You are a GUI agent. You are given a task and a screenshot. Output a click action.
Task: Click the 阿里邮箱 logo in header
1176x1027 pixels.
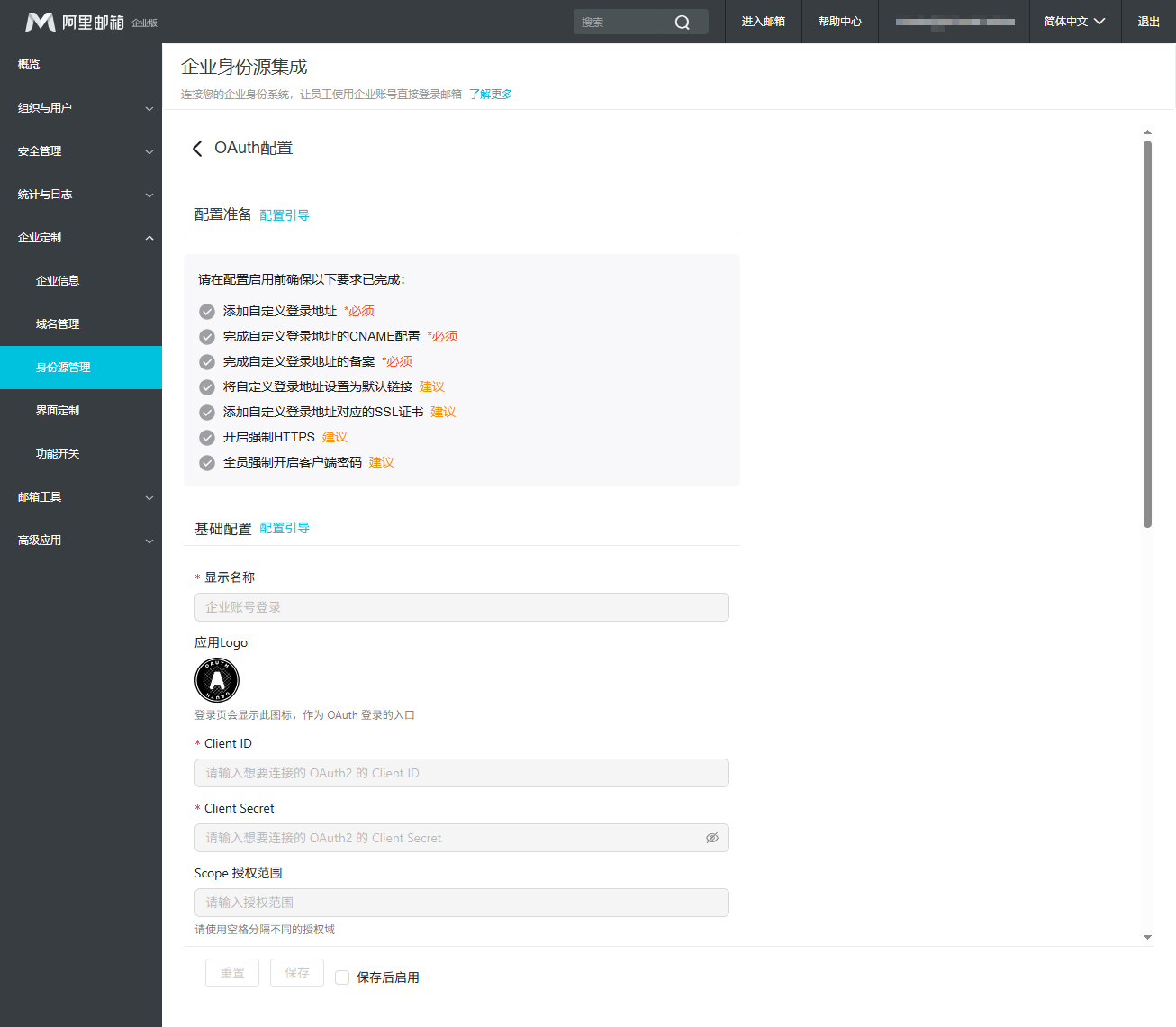pyautogui.click(x=76, y=22)
